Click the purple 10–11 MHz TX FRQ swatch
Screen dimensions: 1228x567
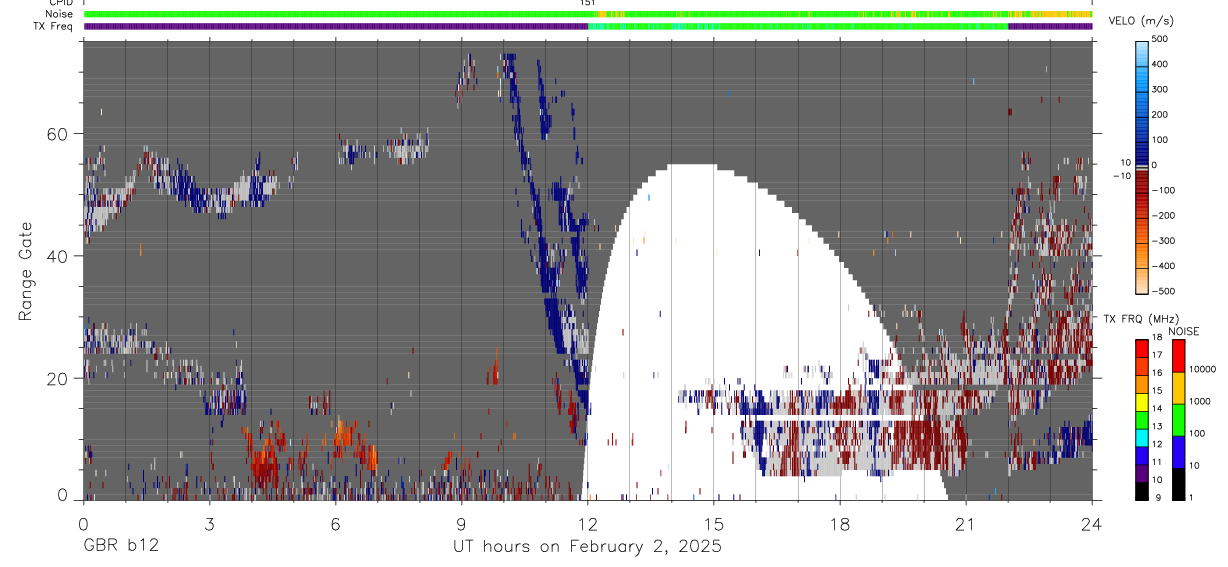coord(1142,473)
